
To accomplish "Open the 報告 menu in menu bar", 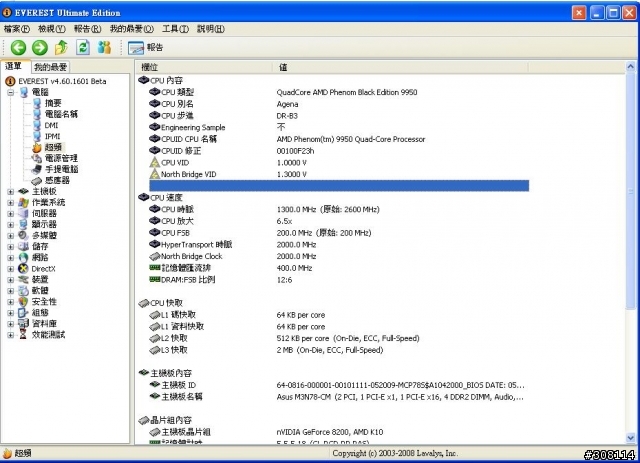I will click(x=87, y=29).
